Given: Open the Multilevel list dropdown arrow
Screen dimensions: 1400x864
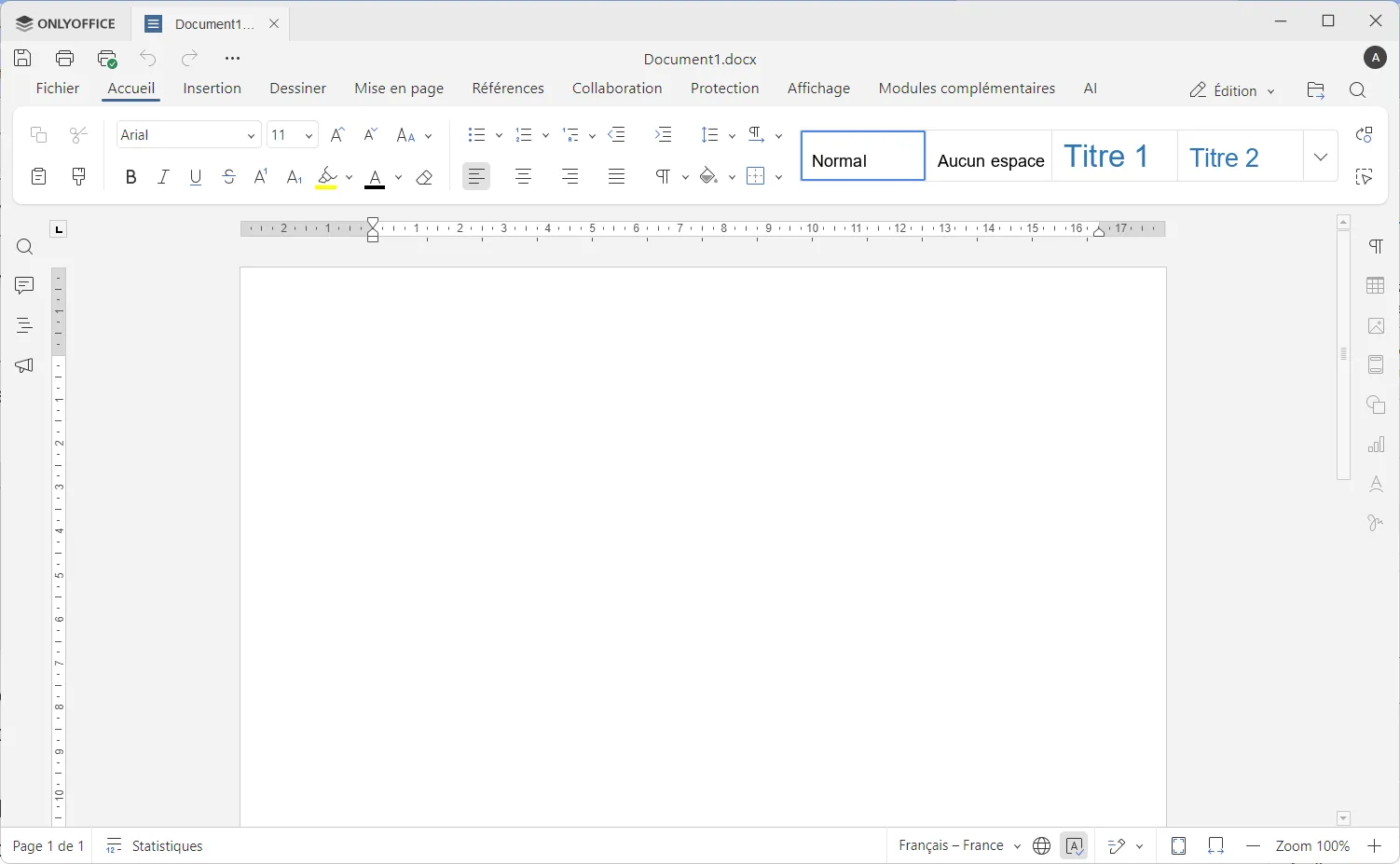Looking at the screenshot, I should (x=592, y=136).
